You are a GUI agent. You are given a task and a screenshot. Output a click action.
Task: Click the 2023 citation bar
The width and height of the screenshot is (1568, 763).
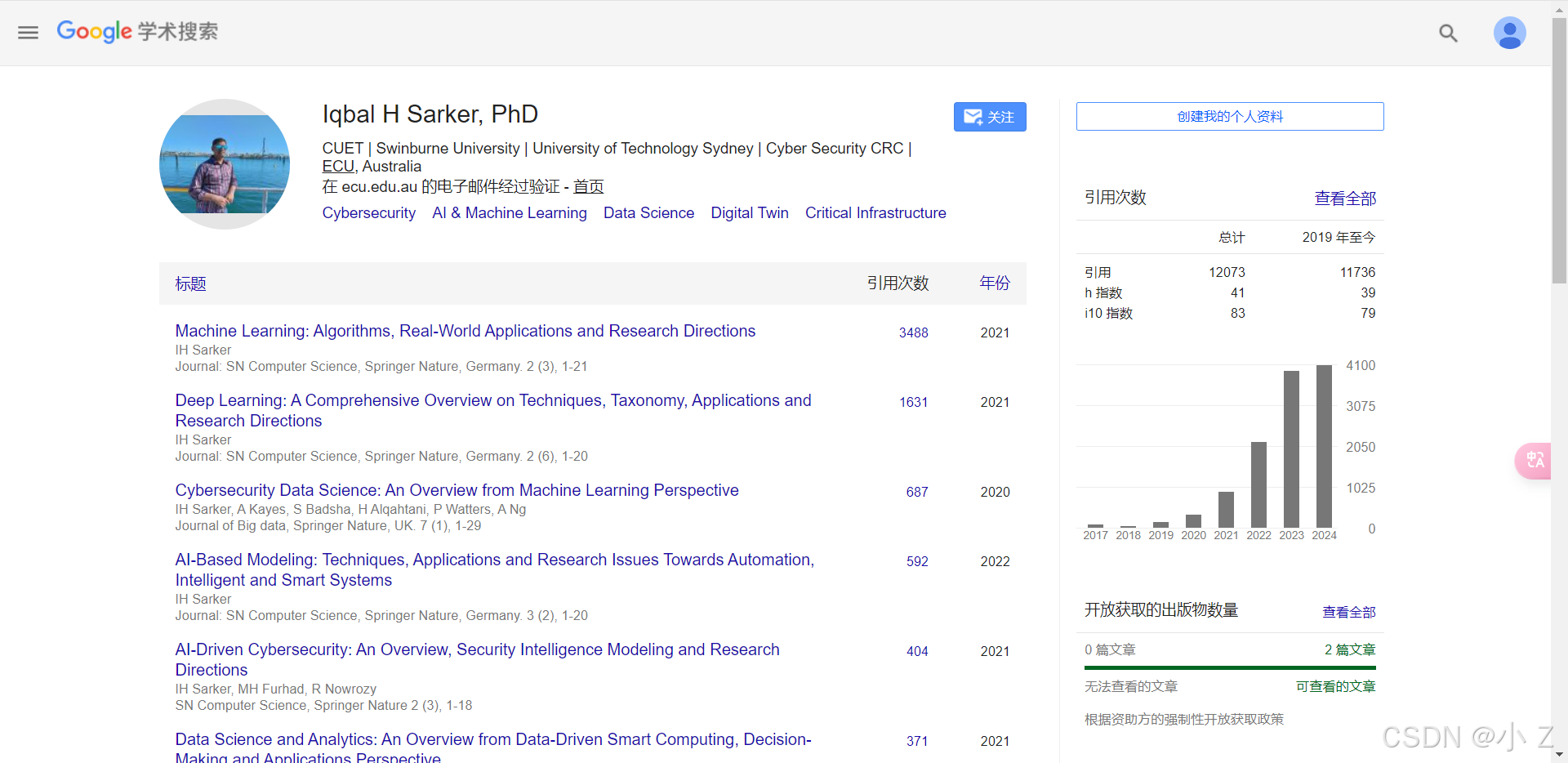(x=1291, y=449)
